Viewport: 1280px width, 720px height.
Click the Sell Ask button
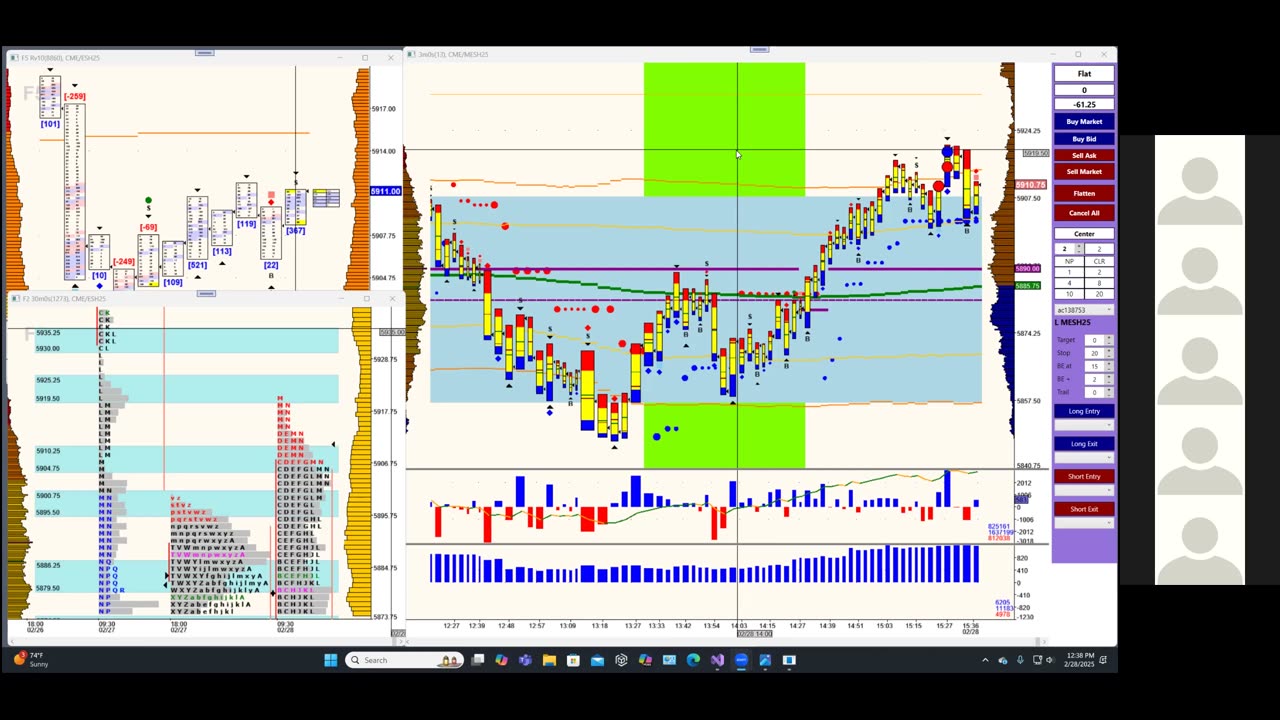pos(1084,155)
